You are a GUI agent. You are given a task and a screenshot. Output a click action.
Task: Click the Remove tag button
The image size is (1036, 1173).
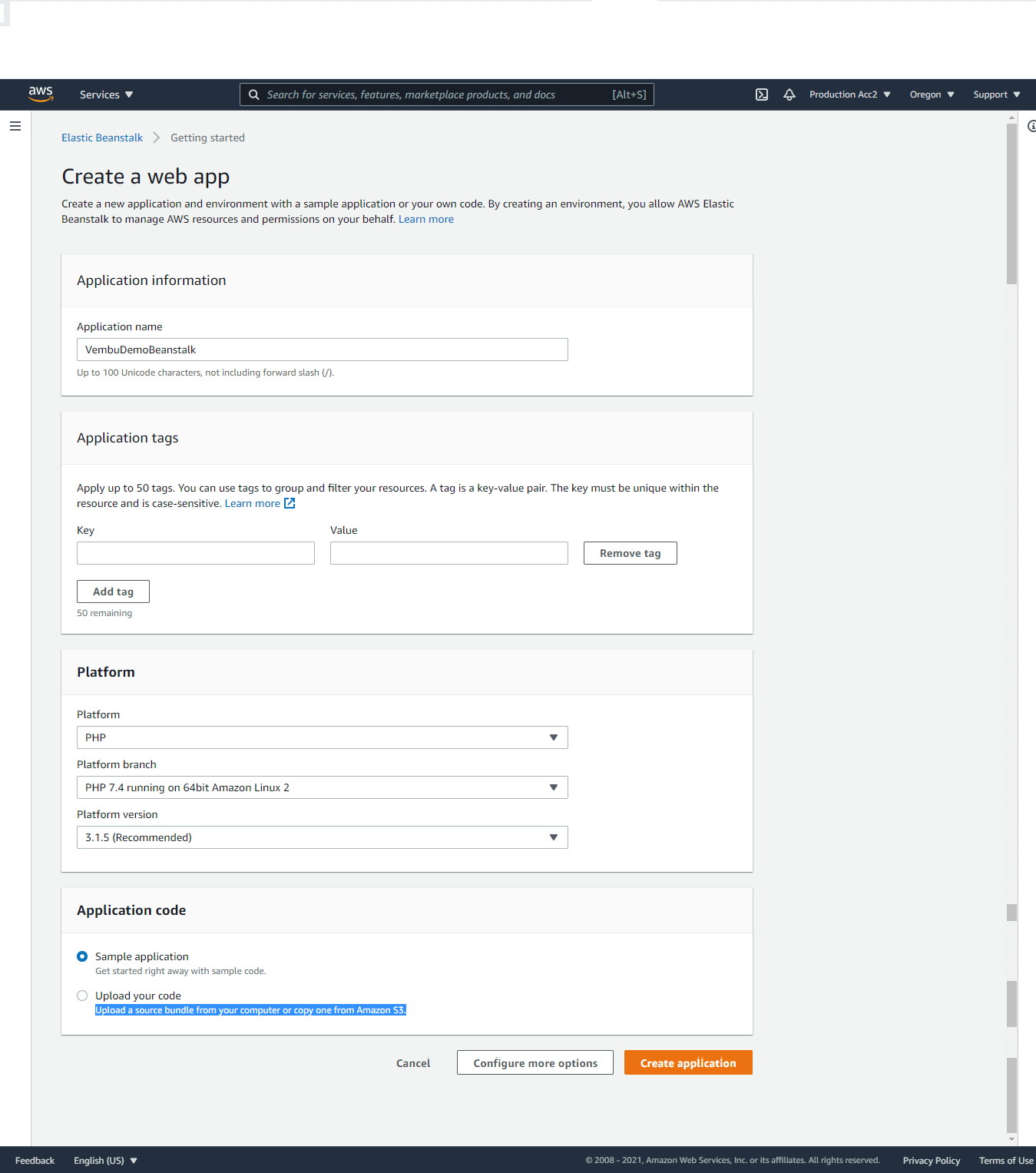631,553
